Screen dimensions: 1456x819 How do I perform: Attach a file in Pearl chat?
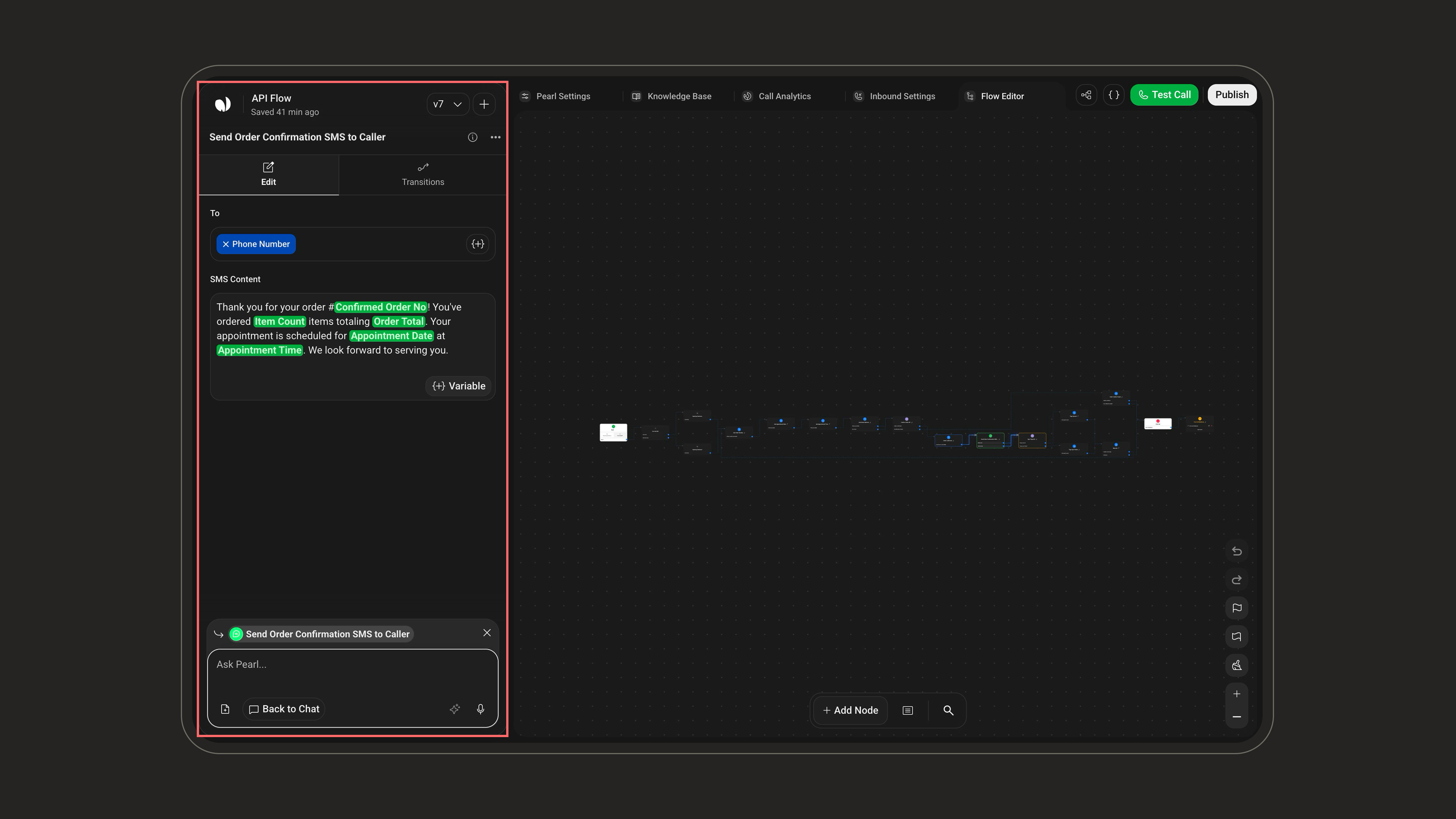tap(225, 709)
